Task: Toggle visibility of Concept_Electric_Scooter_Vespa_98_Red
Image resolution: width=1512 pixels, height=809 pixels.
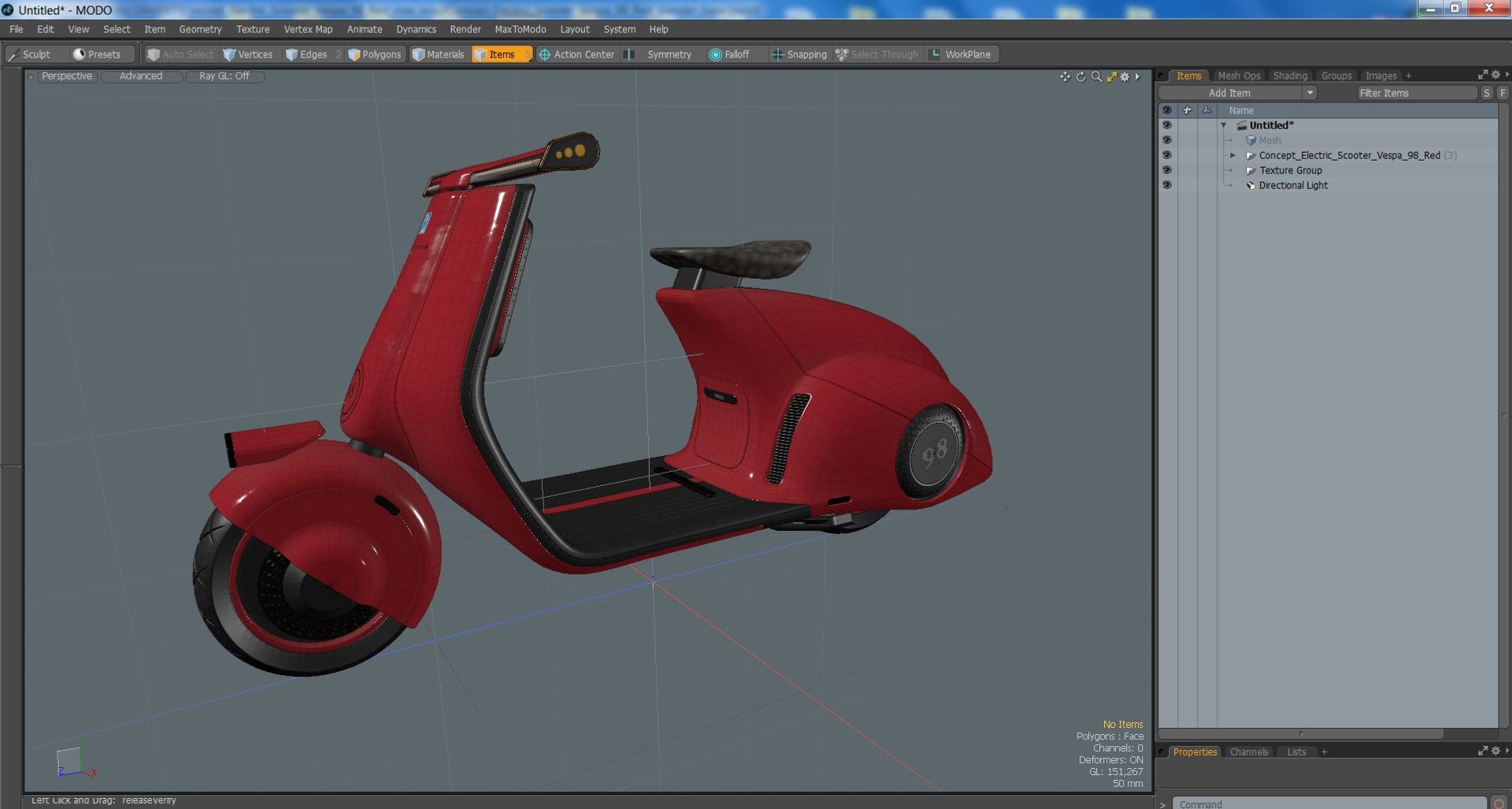Action: pos(1166,155)
